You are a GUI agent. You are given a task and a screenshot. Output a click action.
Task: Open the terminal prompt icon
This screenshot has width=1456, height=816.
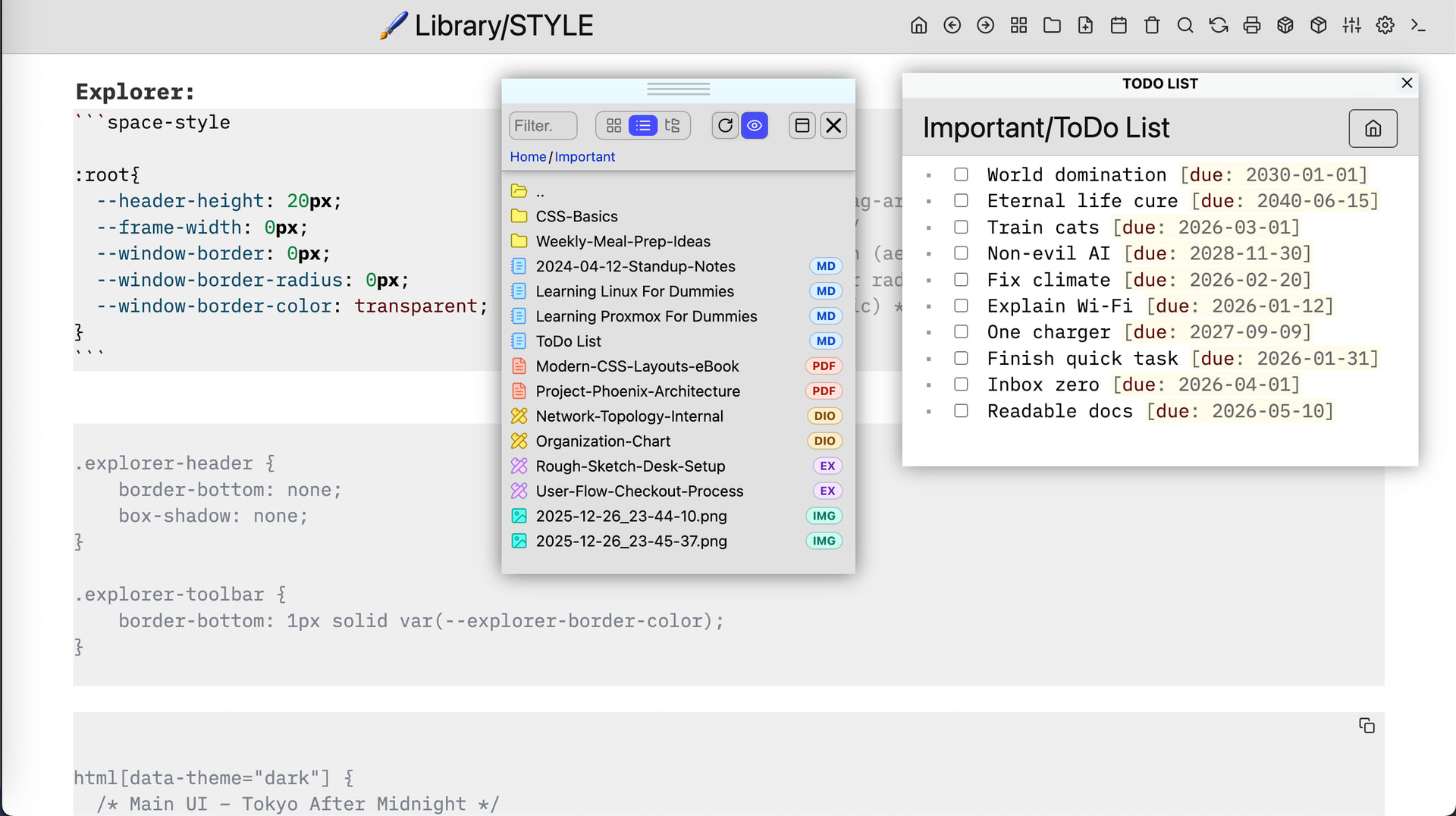tap(1418, 26)
